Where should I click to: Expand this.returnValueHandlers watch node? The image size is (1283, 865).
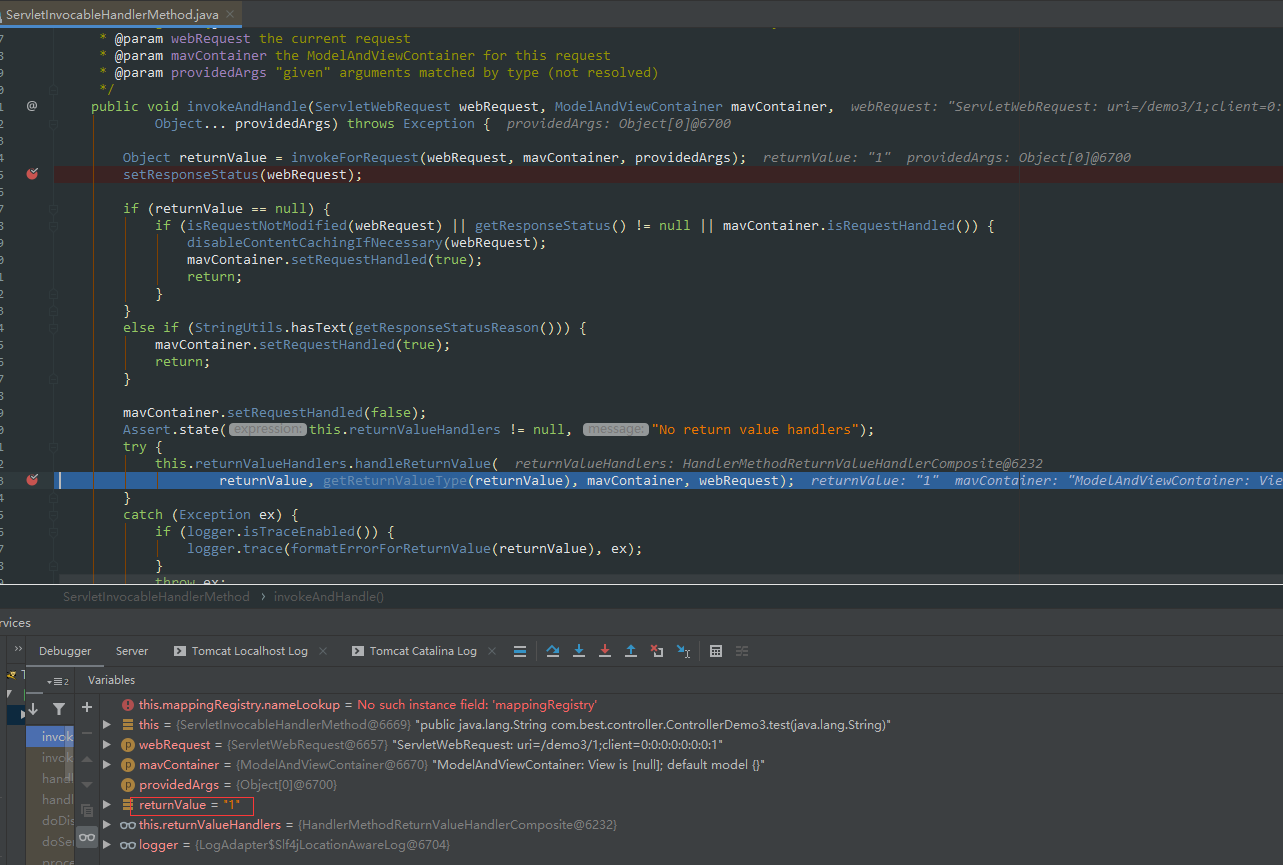[107, 825]
